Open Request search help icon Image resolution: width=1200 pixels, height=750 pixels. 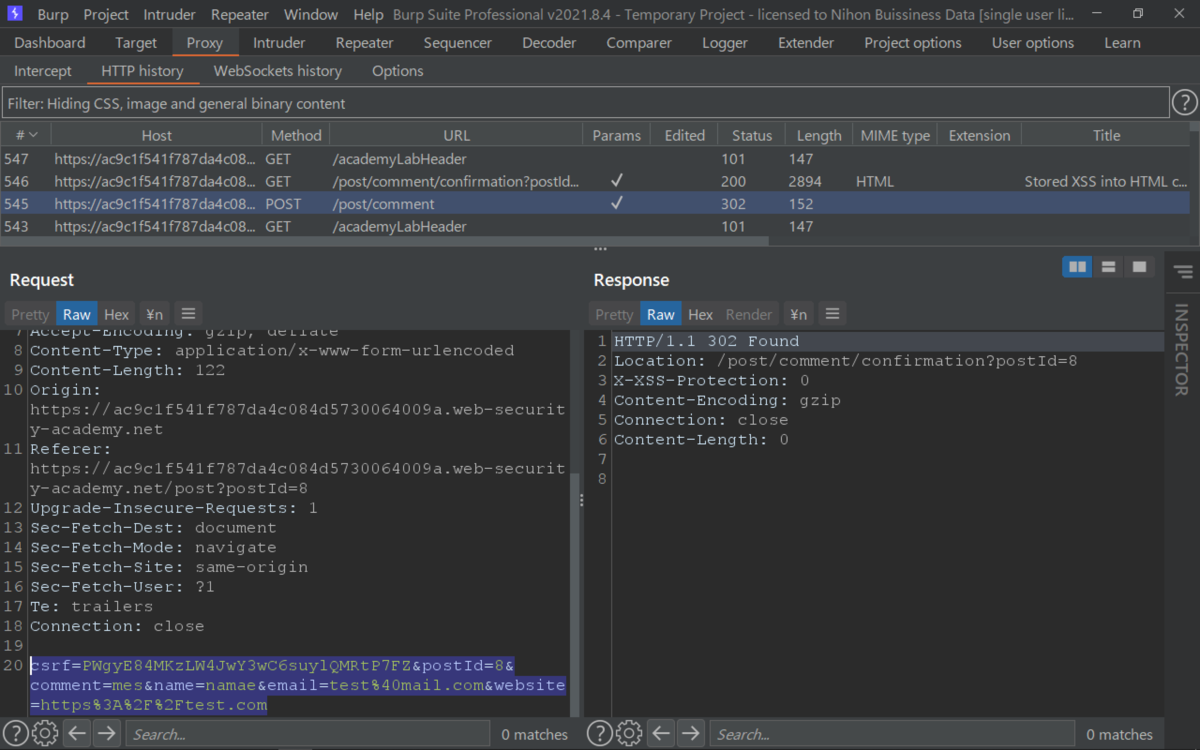[x=14, y=733]
